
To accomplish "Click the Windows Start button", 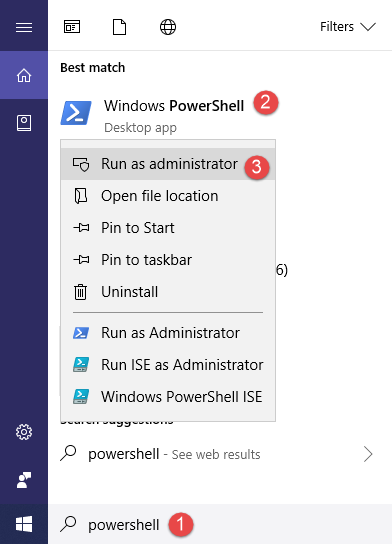I will 24,524.
